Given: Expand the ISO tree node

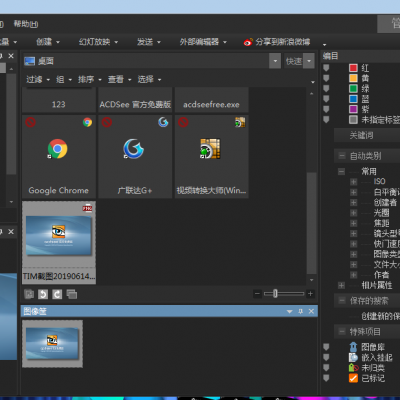Looking at the screenshot, I should point(353,182).
